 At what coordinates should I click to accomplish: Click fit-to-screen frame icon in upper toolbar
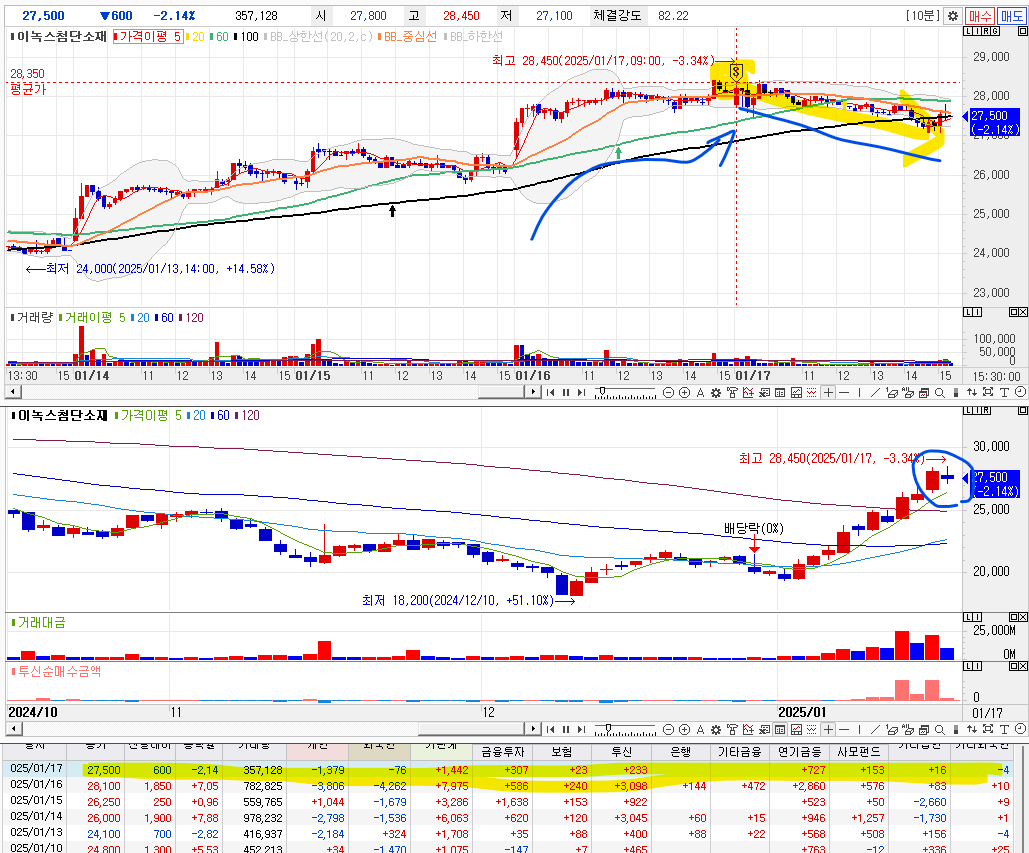[x=988, y=392]
